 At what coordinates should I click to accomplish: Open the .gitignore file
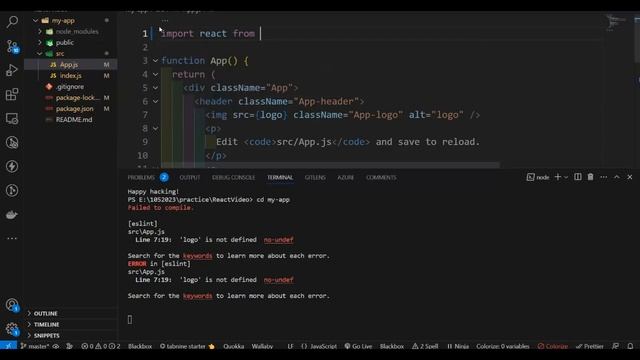point(71,87)
